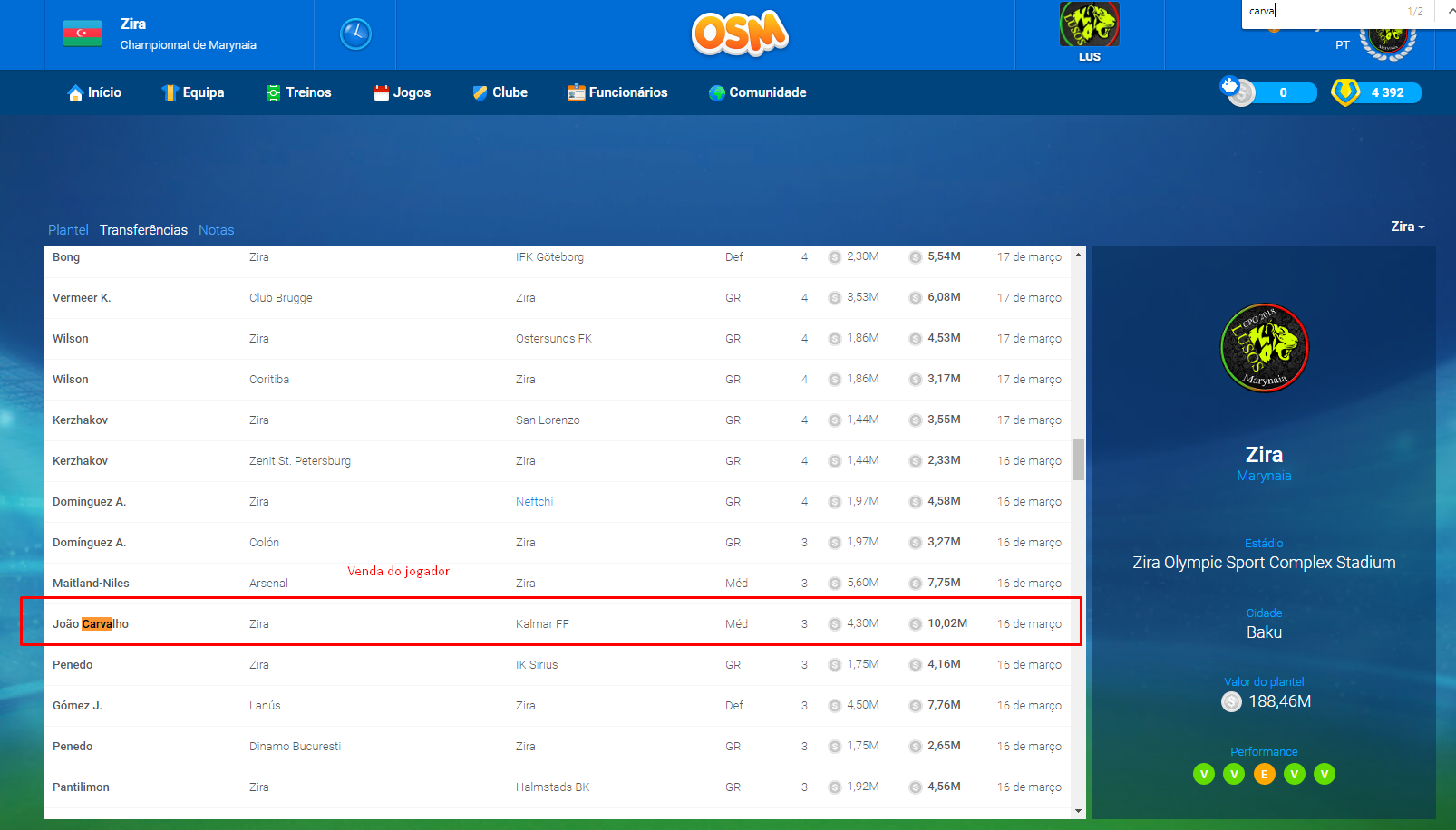Image resolution: width=1456 pixels, height=830 pixels.
Task: Expand the Zira team dropdown
Action: coord(1408,227)
